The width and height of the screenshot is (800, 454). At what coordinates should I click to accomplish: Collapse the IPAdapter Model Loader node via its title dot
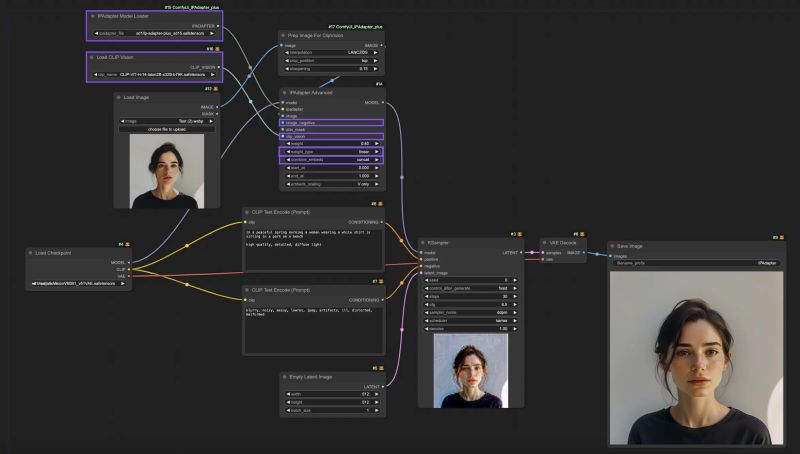(92, 16)
